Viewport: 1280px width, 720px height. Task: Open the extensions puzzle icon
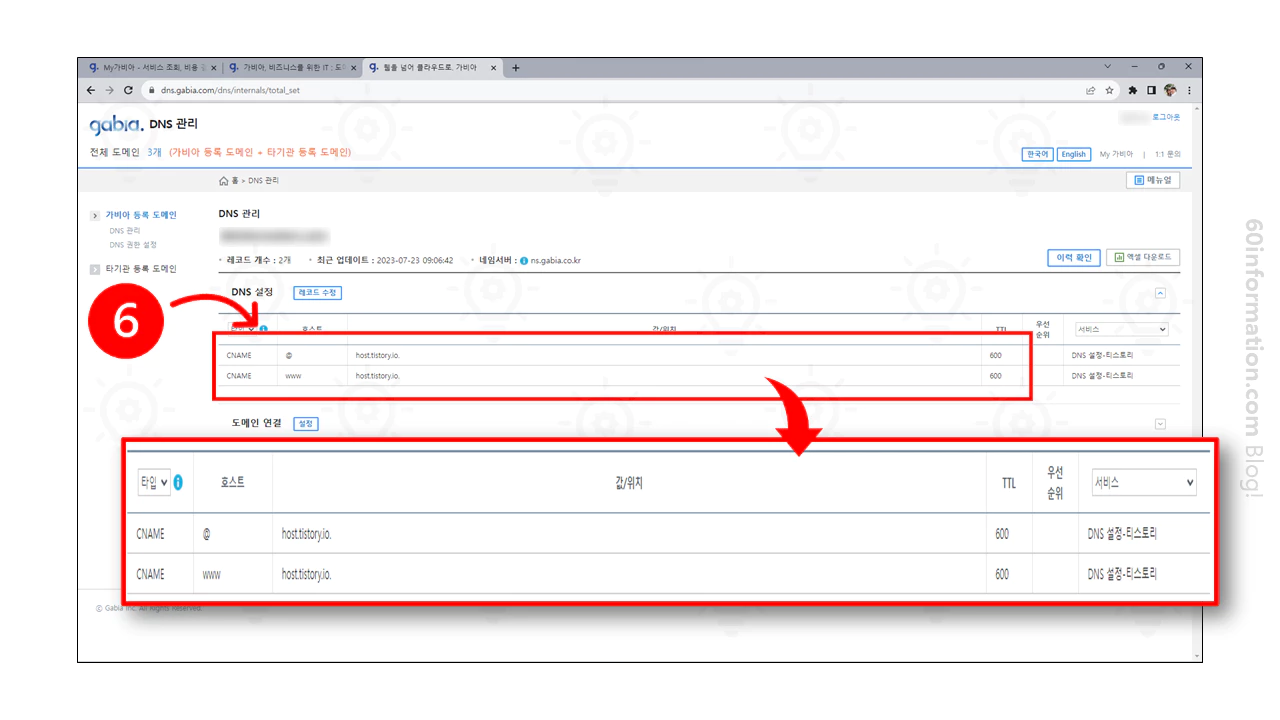[1133, 90]
